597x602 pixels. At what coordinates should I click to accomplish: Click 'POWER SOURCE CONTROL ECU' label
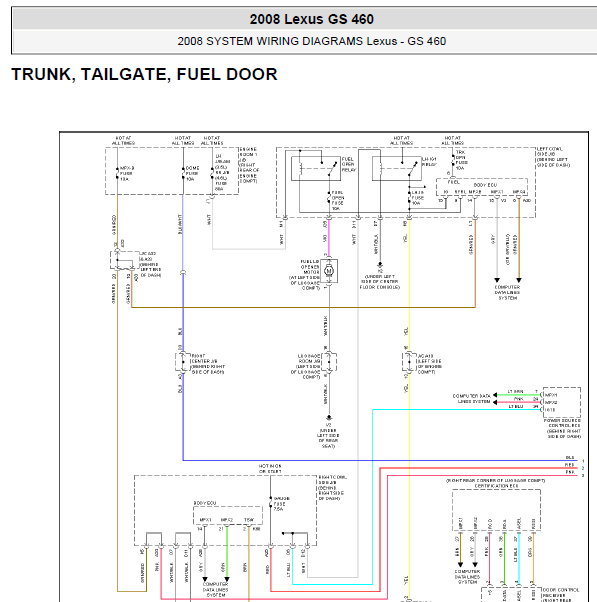pos(564,428)
